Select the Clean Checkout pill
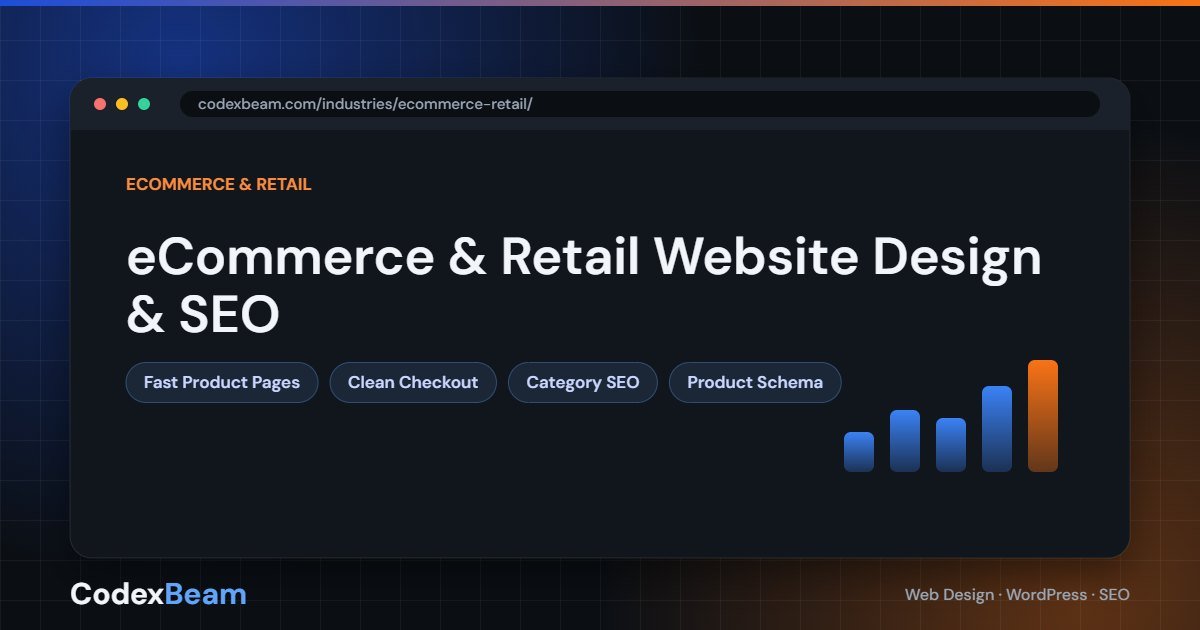Screen dimensions: 1200x630 [413, 383]
